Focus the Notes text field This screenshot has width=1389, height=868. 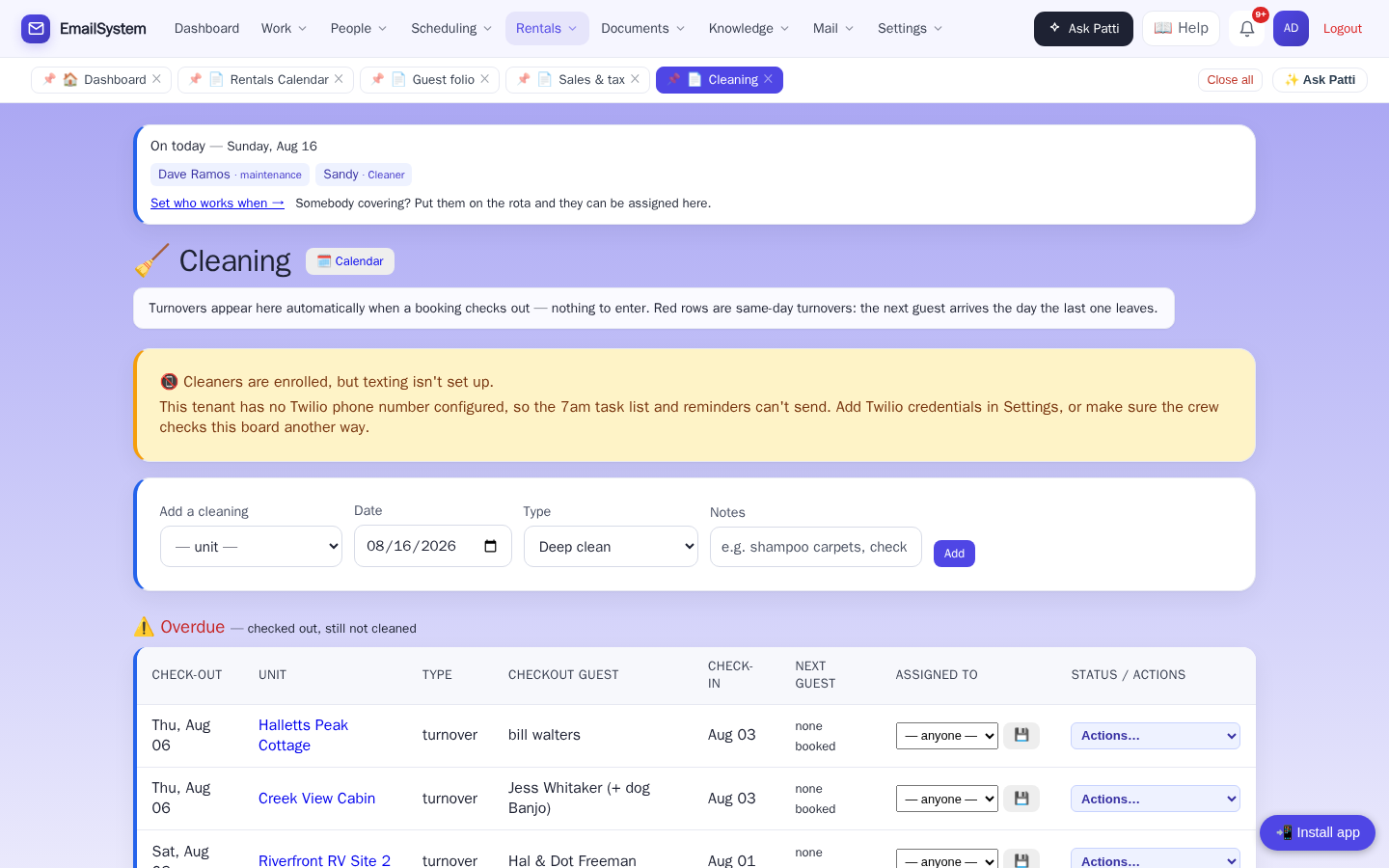pyautogui.click(x=815, y=547)
